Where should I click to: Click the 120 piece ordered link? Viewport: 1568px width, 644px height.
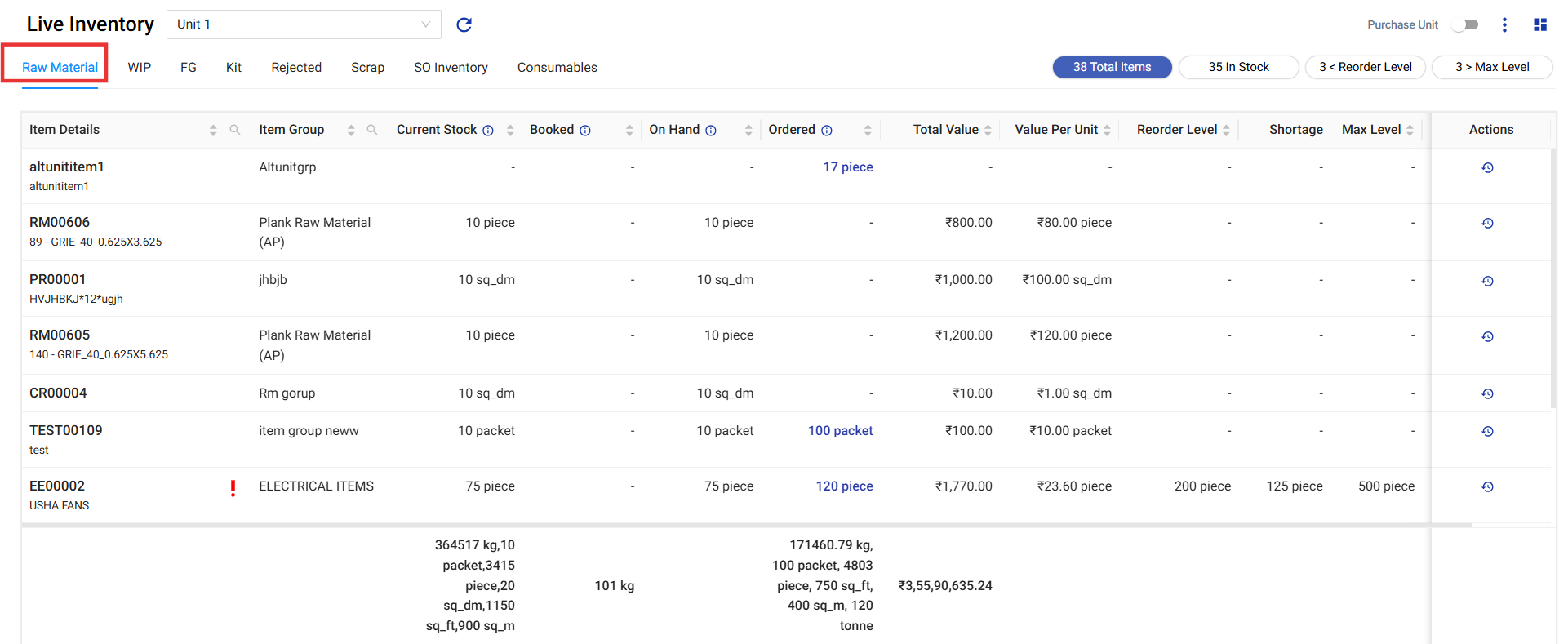pyautogui.click(x=844, y=486)
